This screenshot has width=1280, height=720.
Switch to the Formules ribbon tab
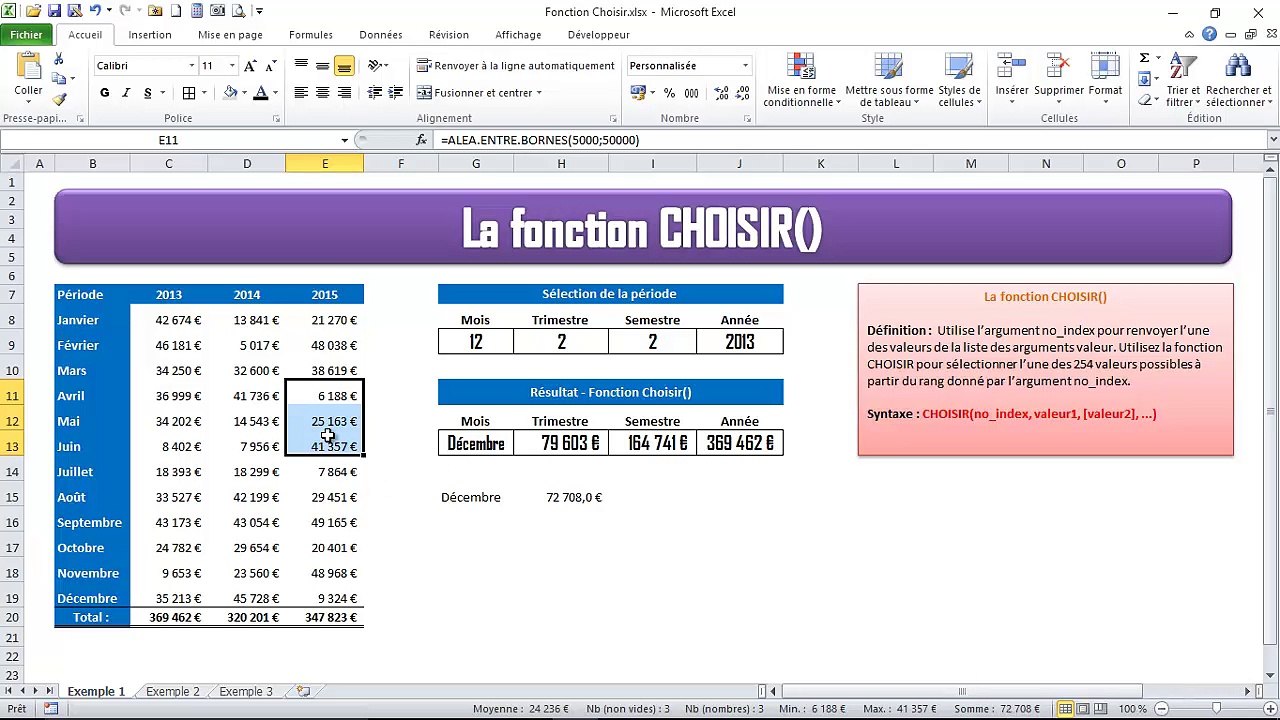[311, 35]
